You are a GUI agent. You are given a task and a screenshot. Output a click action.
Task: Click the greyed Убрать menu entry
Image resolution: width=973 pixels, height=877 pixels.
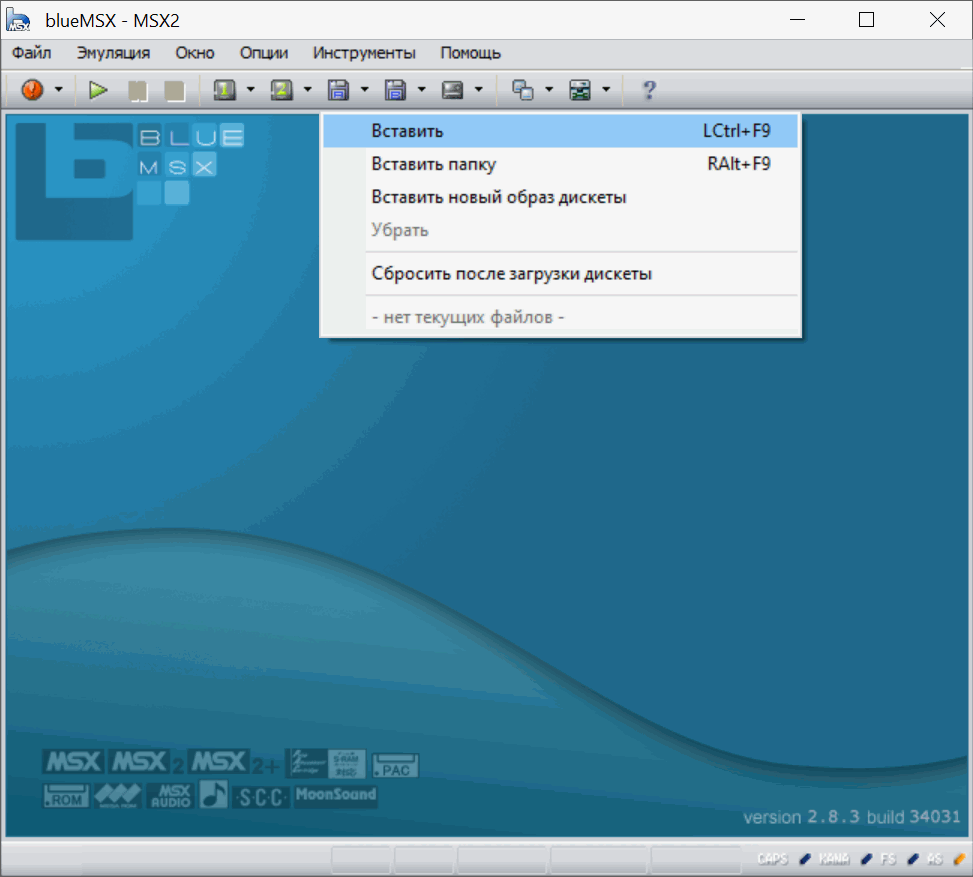[x=560, y=230]
